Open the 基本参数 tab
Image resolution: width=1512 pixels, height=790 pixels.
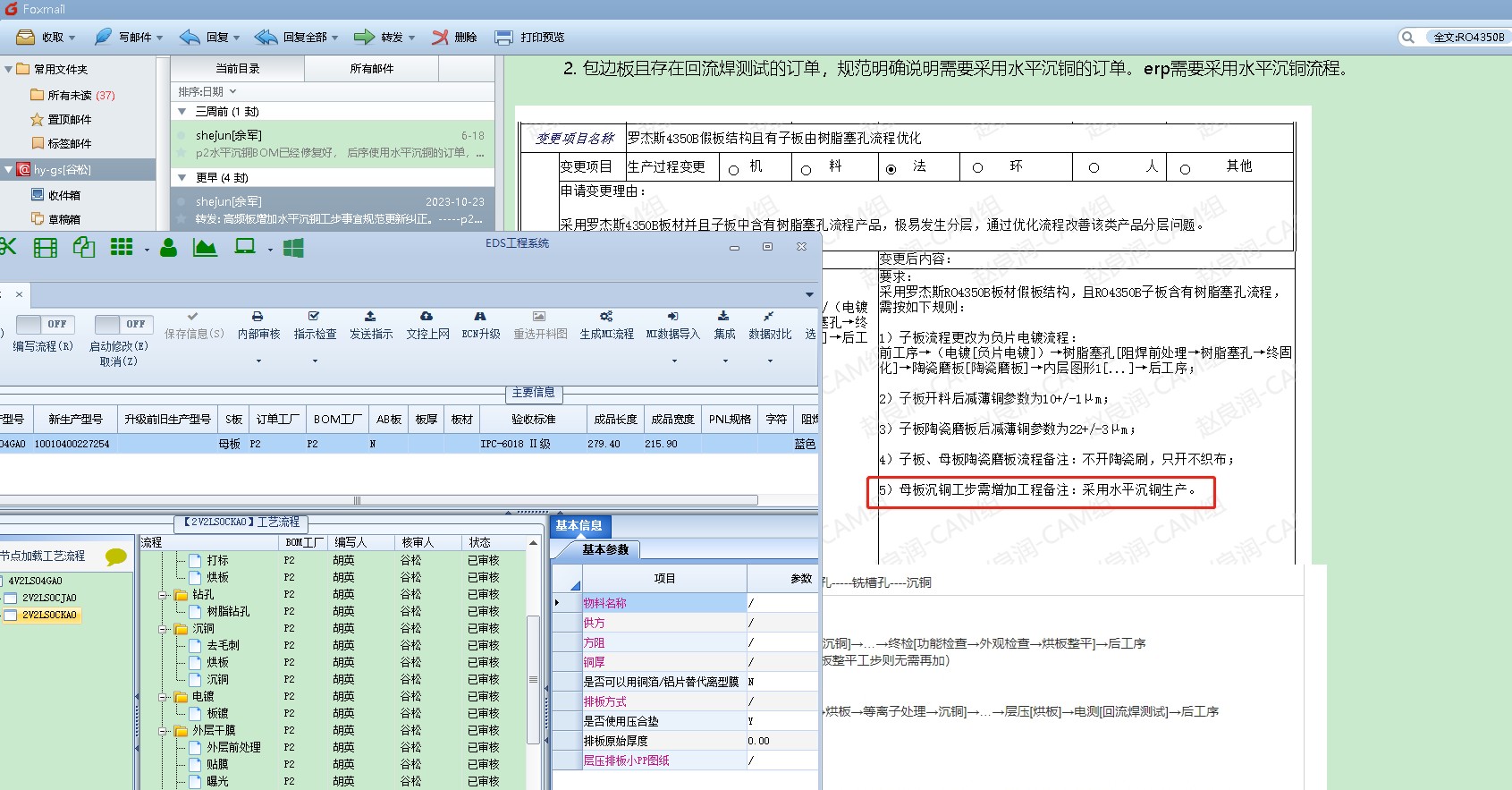(x=605, y=549)
